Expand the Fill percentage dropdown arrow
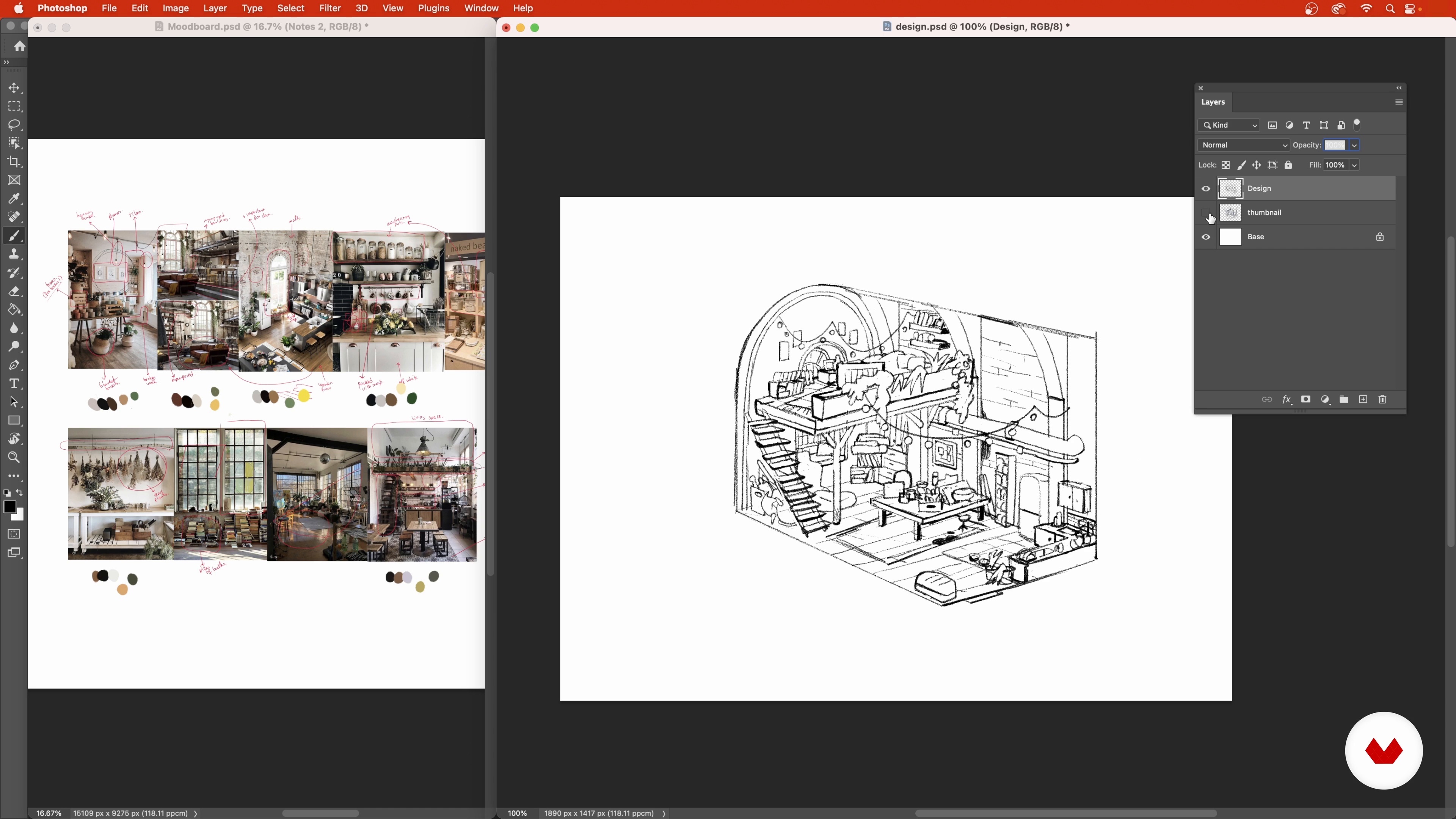The width and height of the screenshot is (1456, 819). pyautogui.click(x=1354, y=165)
